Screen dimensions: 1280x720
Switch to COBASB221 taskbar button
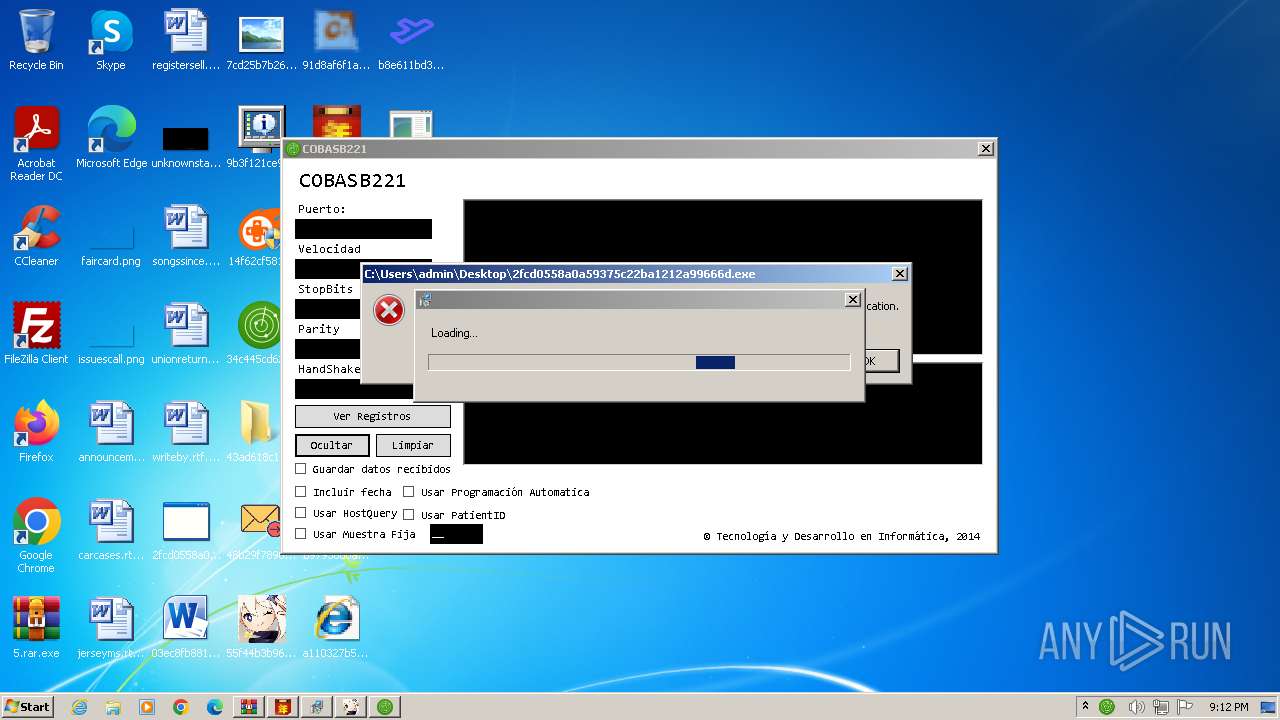[x=385, y=707]
